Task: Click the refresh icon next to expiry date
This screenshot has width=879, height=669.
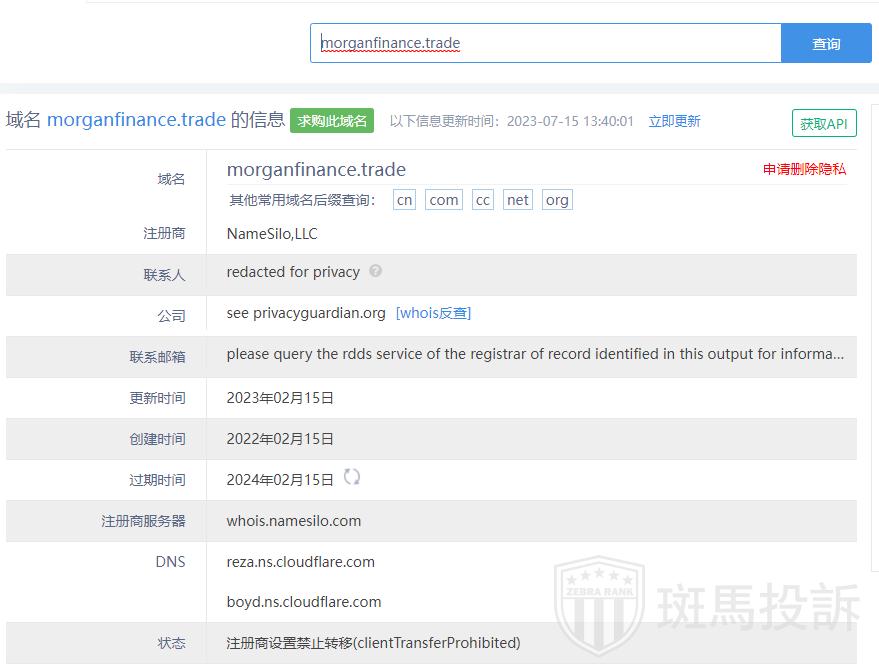Action: click(351, 477)
